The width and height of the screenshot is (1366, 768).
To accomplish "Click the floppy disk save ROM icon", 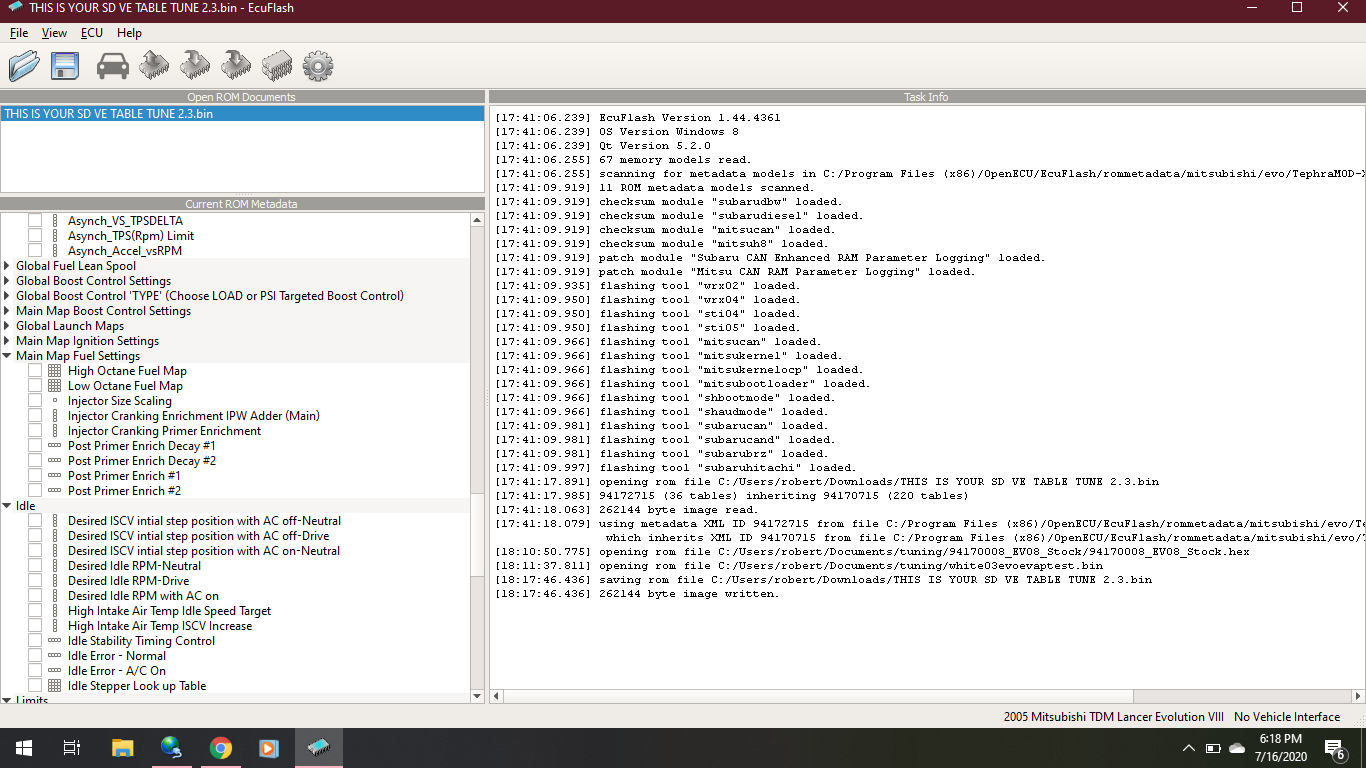I will click(x=66, y=66).
